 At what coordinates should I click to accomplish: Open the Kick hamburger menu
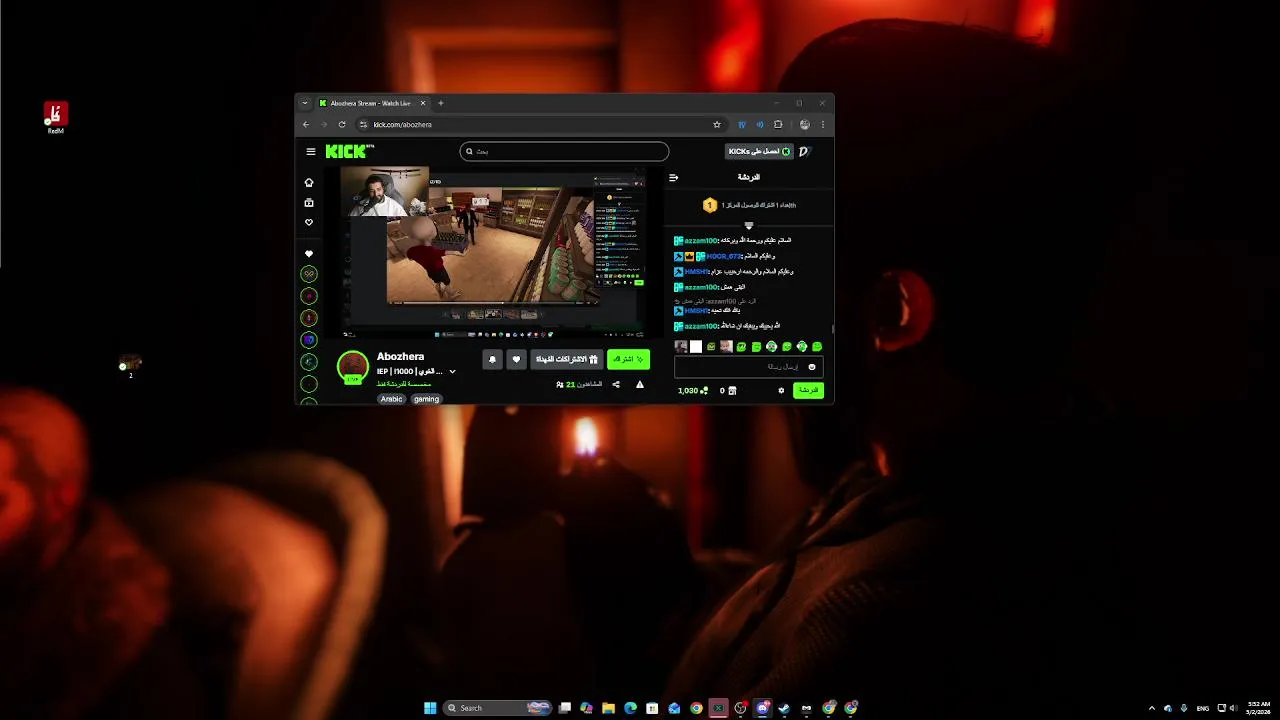point(311,152)
